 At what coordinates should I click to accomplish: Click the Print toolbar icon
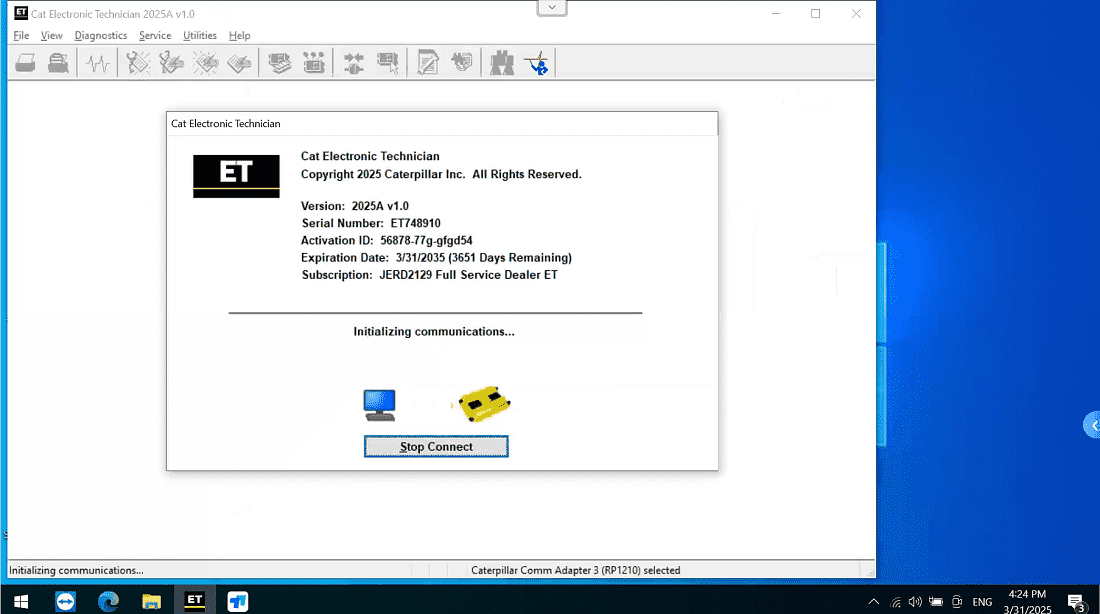coord(27,64)
